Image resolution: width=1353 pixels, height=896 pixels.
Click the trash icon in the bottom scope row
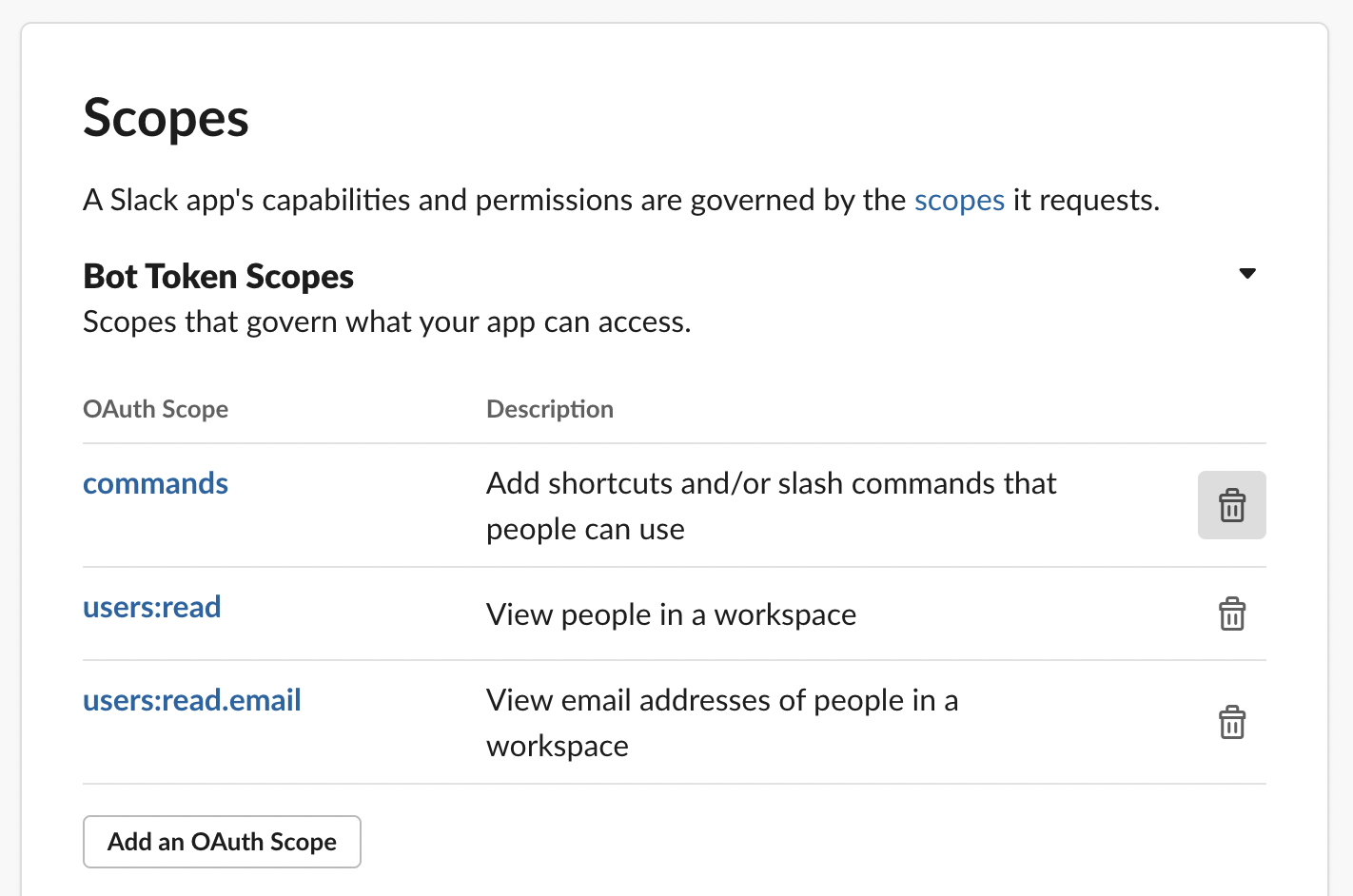[x=1232, y=723]
